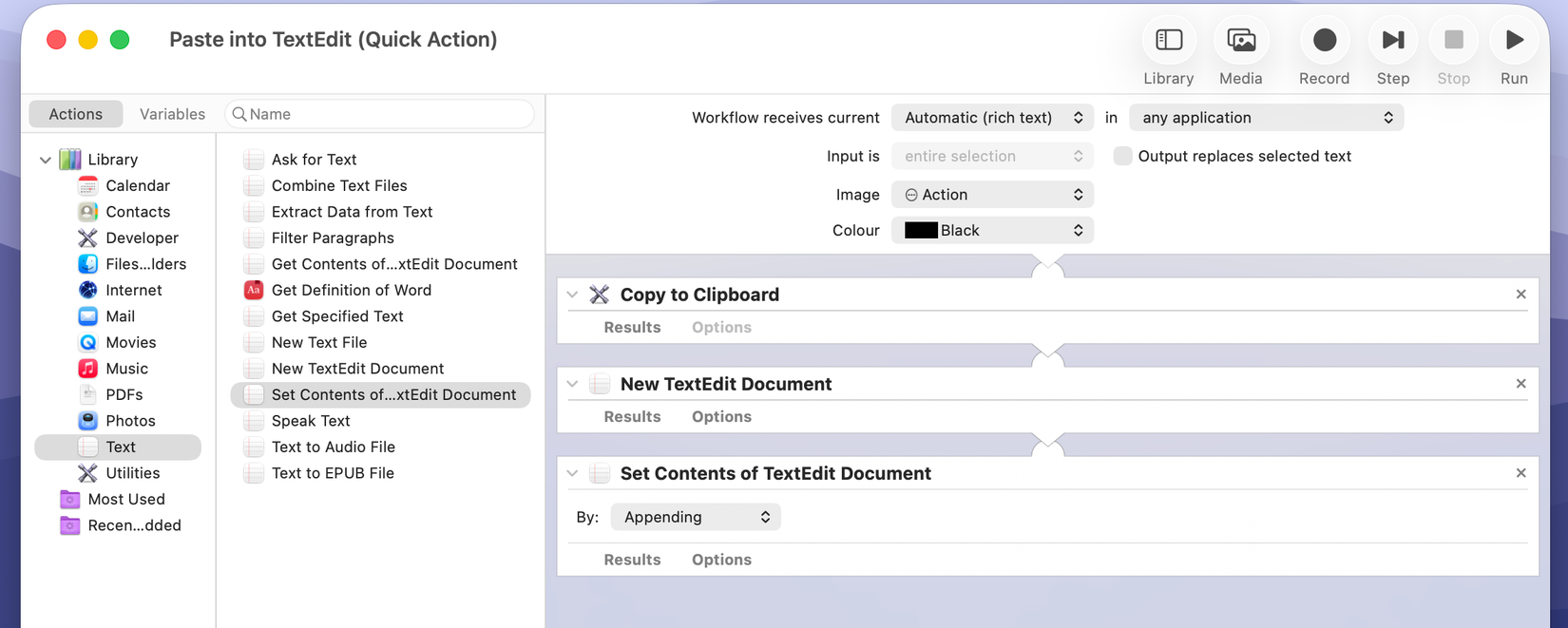This screenshot has height=628, width=1568.
Task: Open the Internet category icon
Action: [88, 290]
